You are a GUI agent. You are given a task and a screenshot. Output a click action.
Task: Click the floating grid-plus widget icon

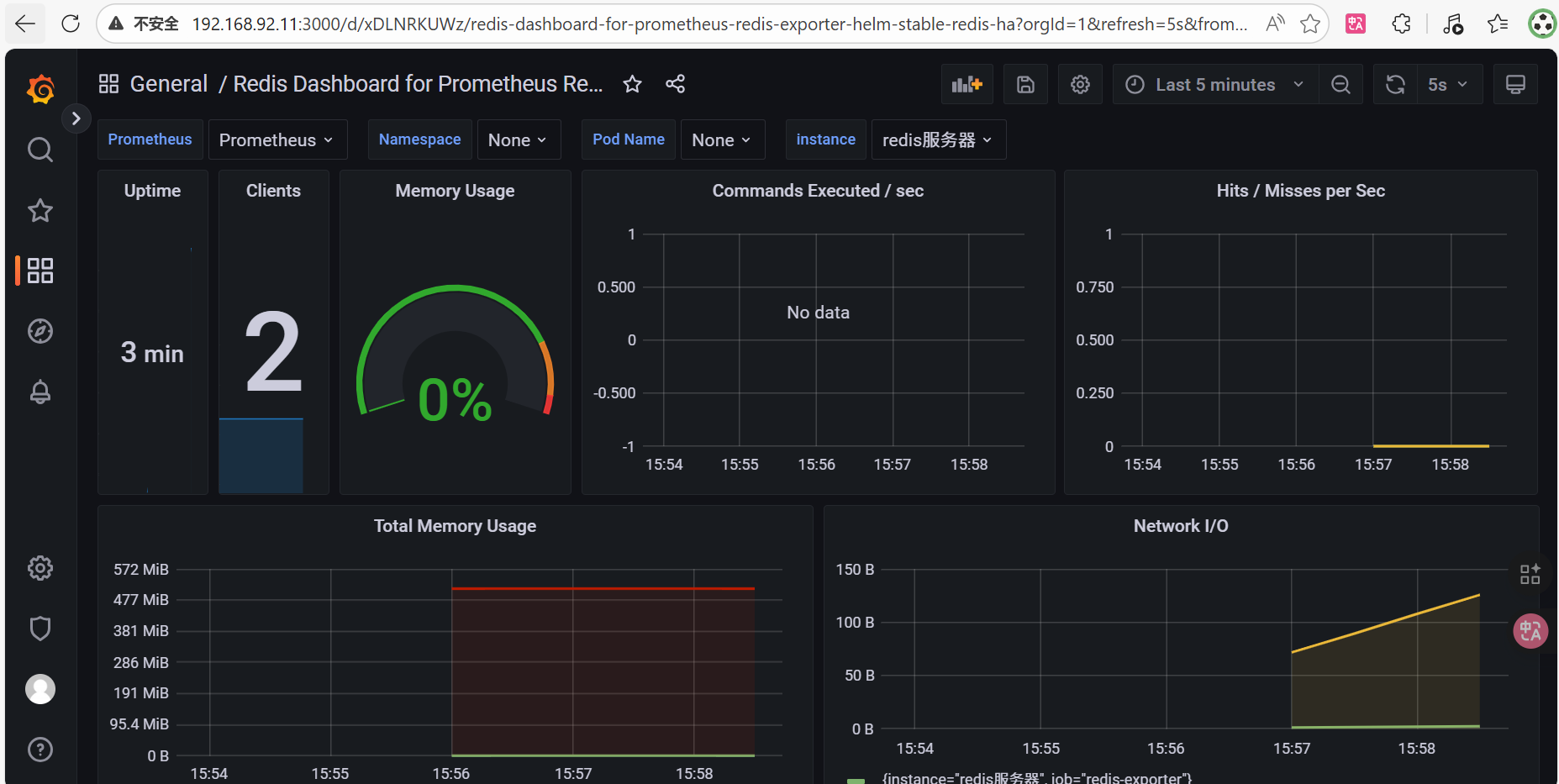[x=1530, y=574]
